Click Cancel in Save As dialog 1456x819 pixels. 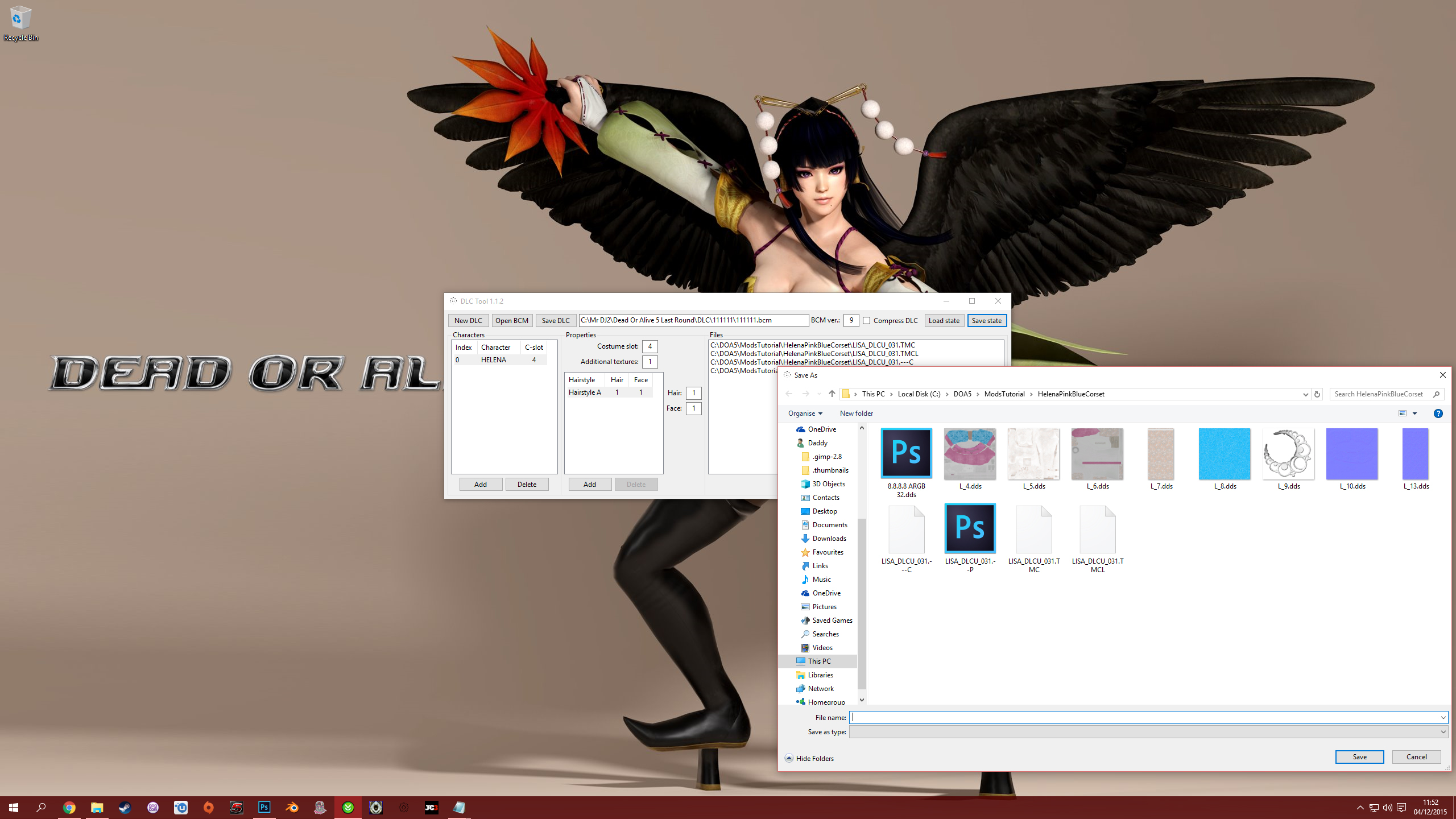[1416, 757]
